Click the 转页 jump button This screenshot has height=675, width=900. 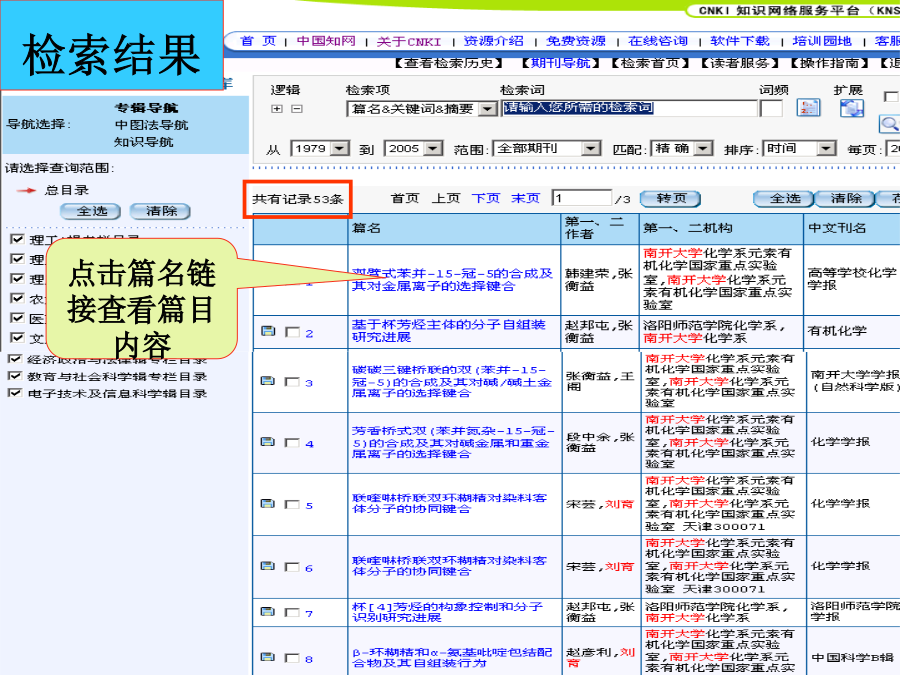[670, 199]
